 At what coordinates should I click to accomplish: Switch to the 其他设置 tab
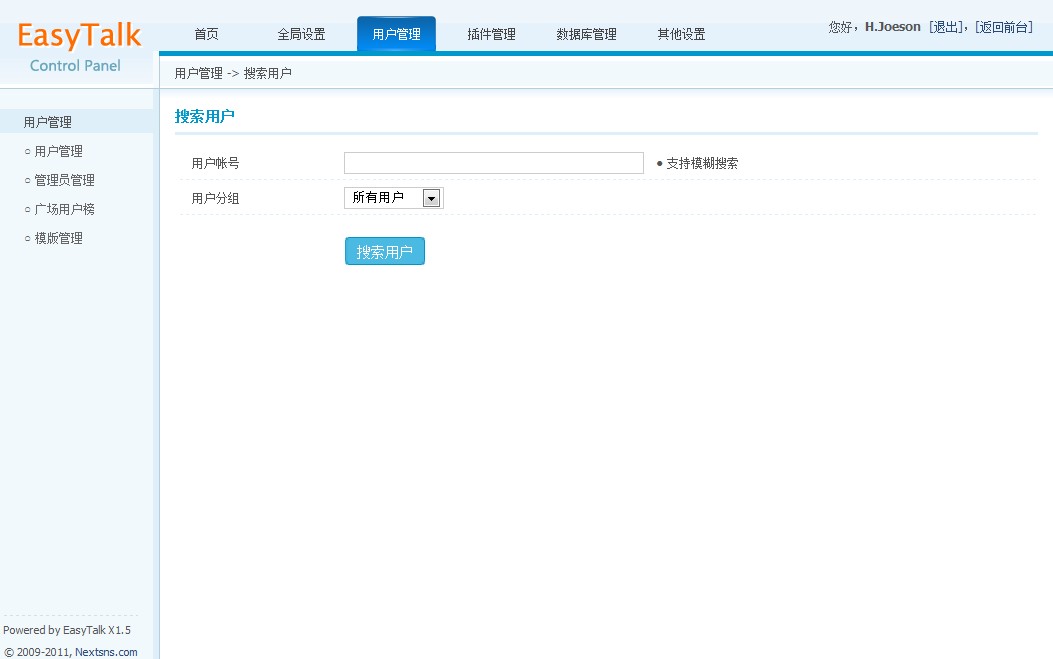pyautogui.click(x=681, y=35)
